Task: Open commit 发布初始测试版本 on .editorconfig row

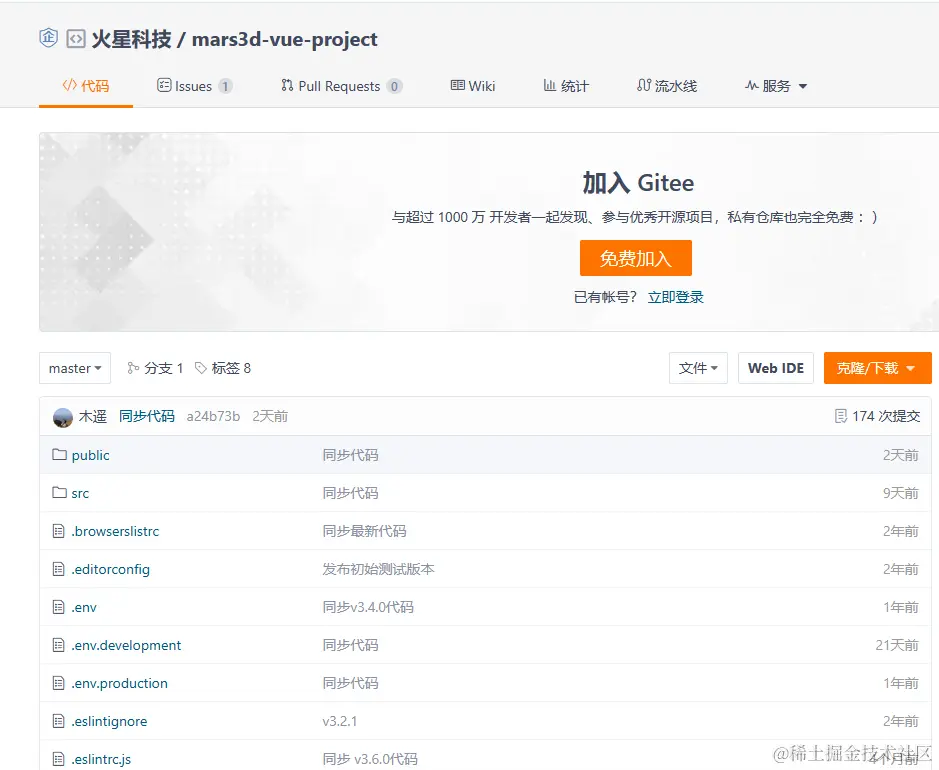Action: coord(378,569)
